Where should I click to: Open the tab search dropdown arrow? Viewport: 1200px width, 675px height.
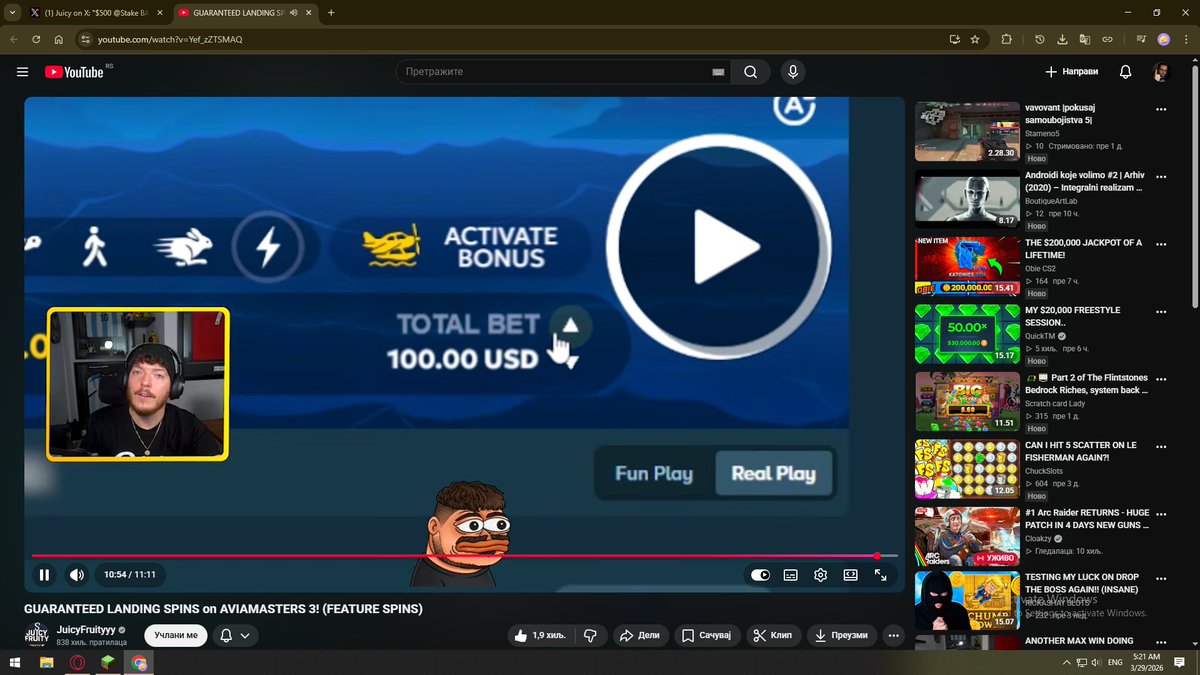pos(10,13)
